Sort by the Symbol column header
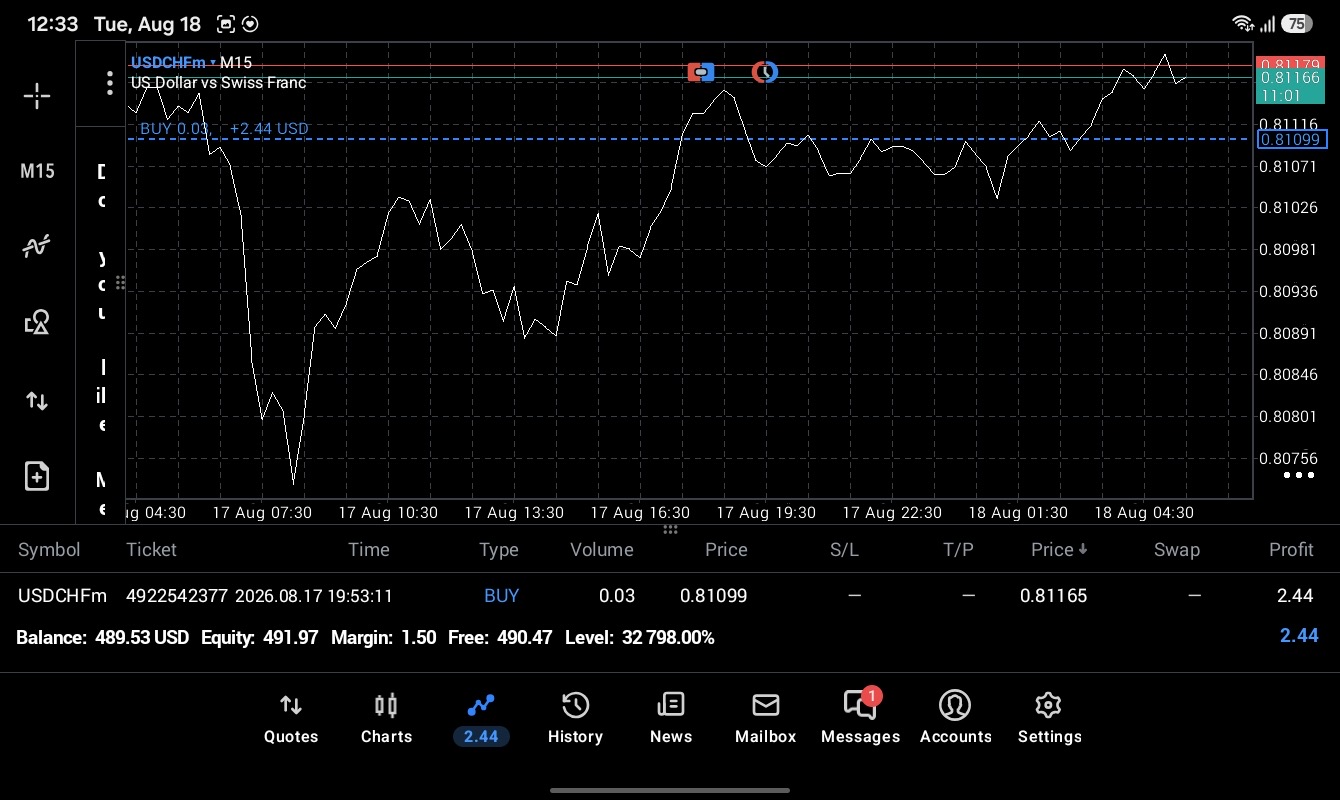The width and height of the screenshot is (1340, 800). tap(49, 549)
